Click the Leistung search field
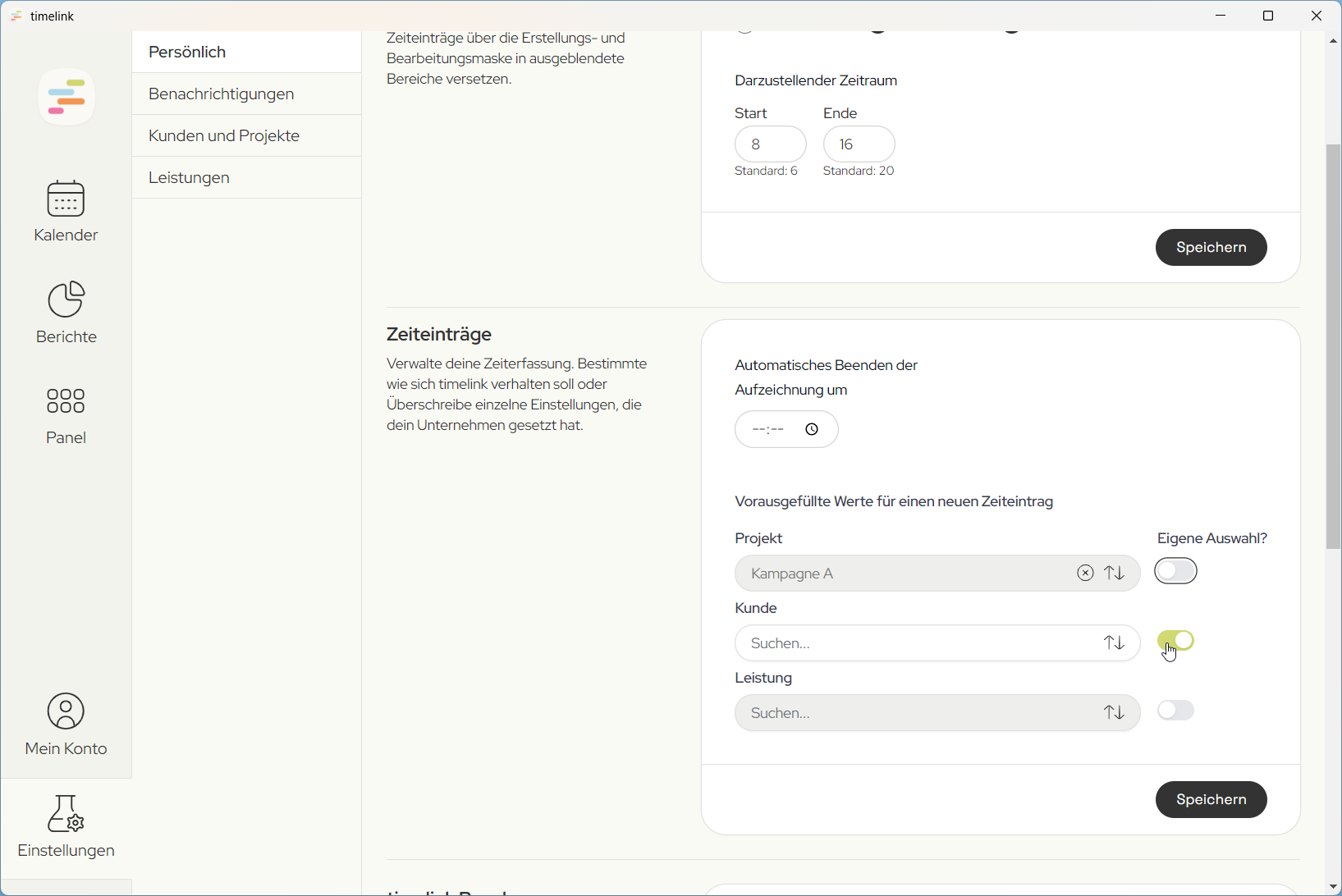This screenshot has height=896, width=1342. (937, 713)
